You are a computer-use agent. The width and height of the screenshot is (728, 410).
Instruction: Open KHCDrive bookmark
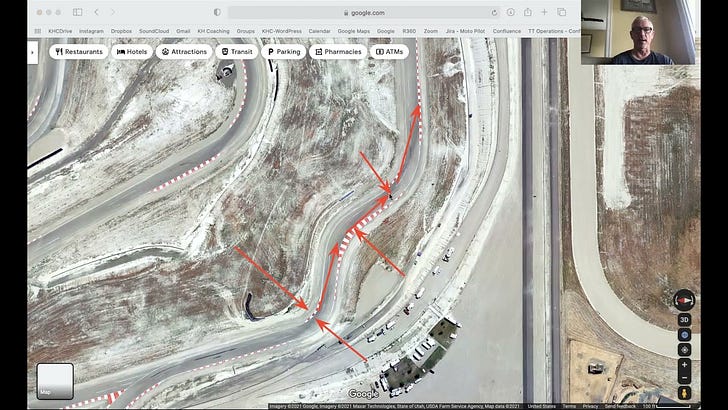click(60, 31)
